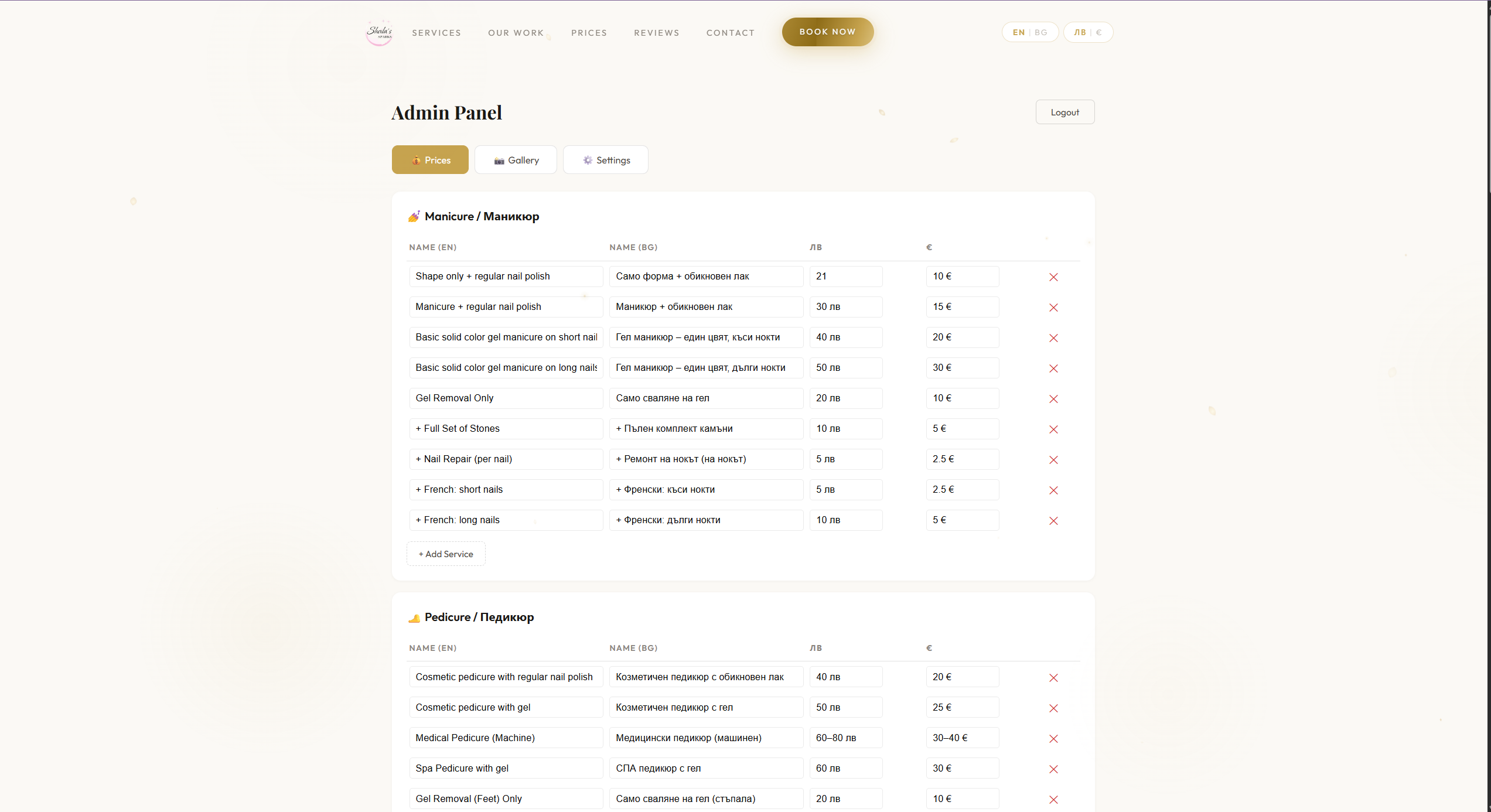This screenshot has height=812, width=1491.
Task: Go to the Reviews nav link
Action: [x=656, y=33]
